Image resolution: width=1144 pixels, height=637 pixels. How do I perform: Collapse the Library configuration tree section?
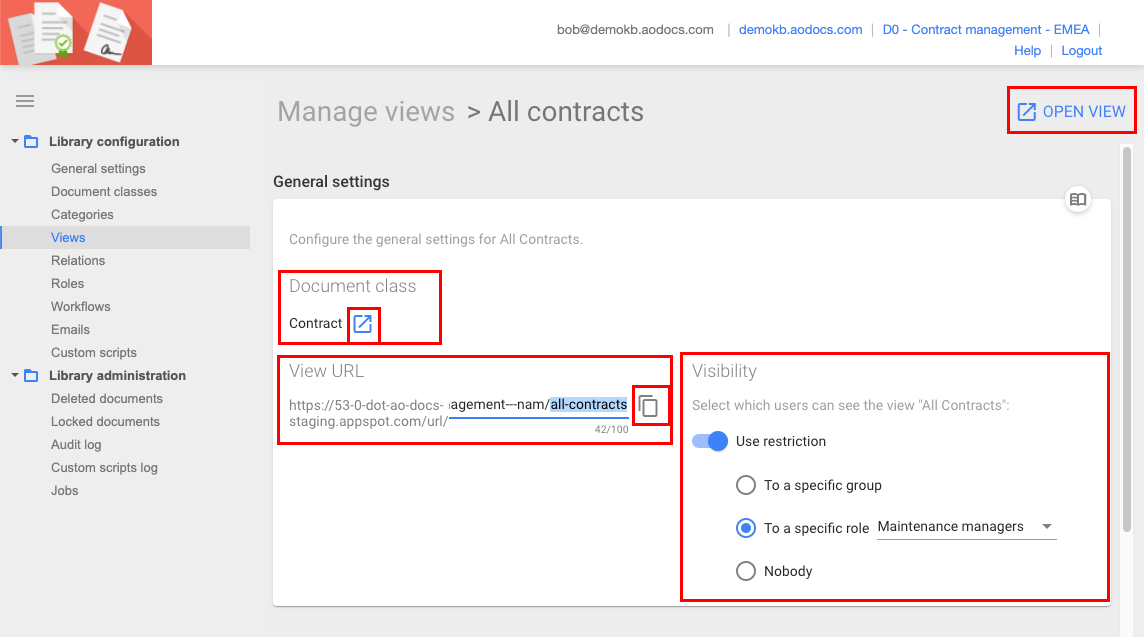(15, 142)
